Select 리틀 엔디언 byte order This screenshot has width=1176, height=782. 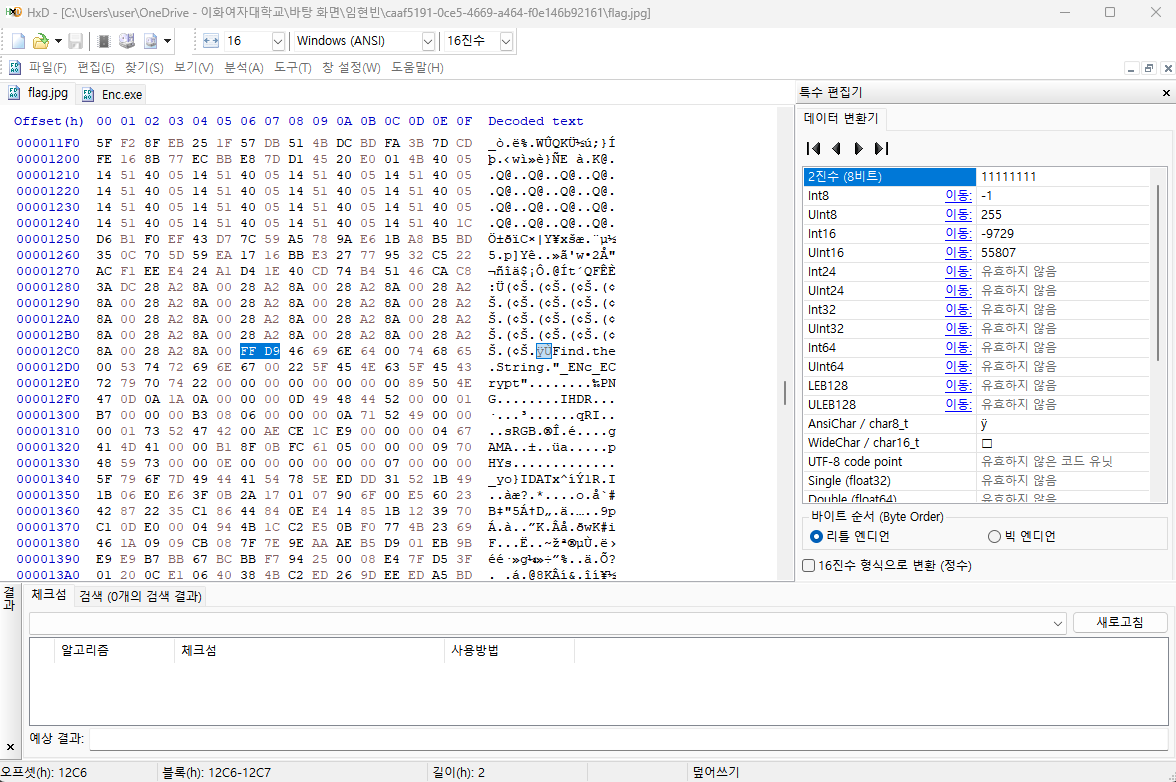(850, 536)
